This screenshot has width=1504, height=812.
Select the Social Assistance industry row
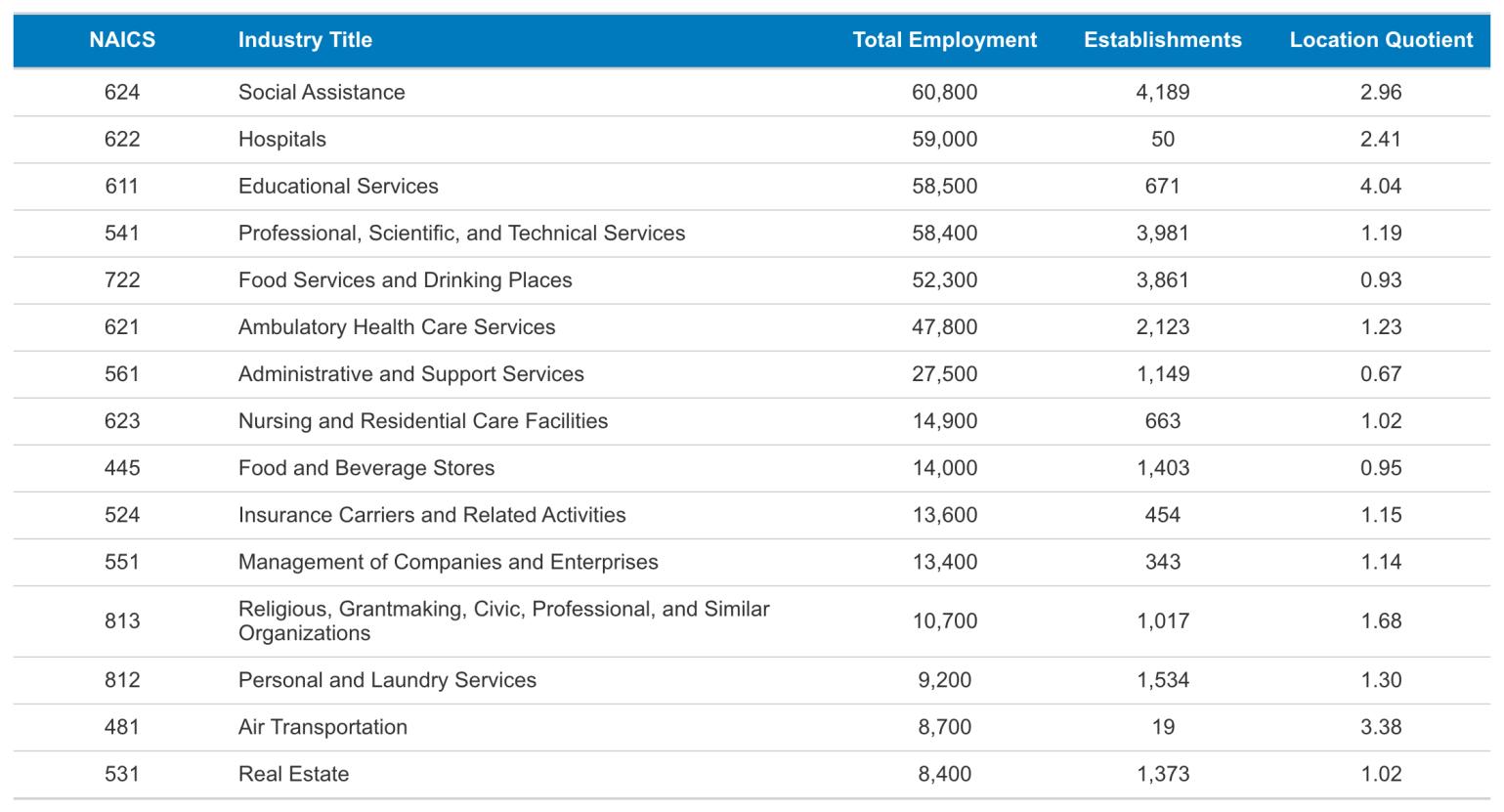(322, 92)
